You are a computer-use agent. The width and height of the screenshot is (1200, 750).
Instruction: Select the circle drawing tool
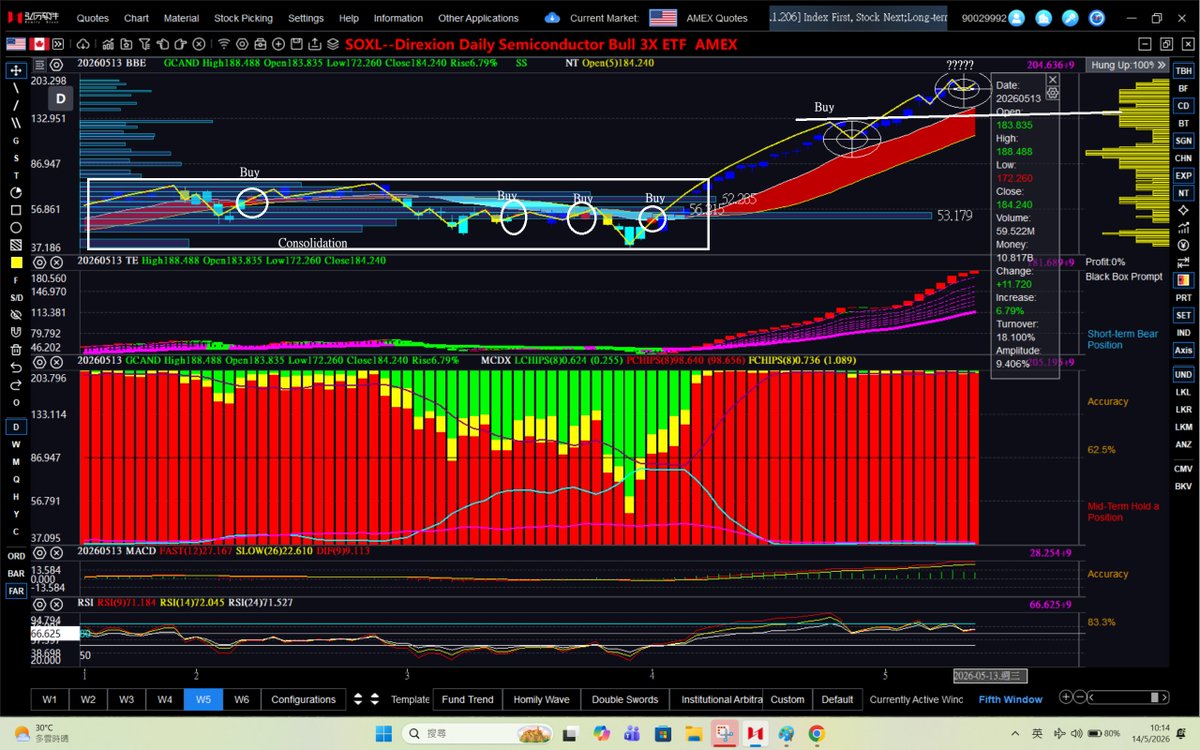pos(16,227)
